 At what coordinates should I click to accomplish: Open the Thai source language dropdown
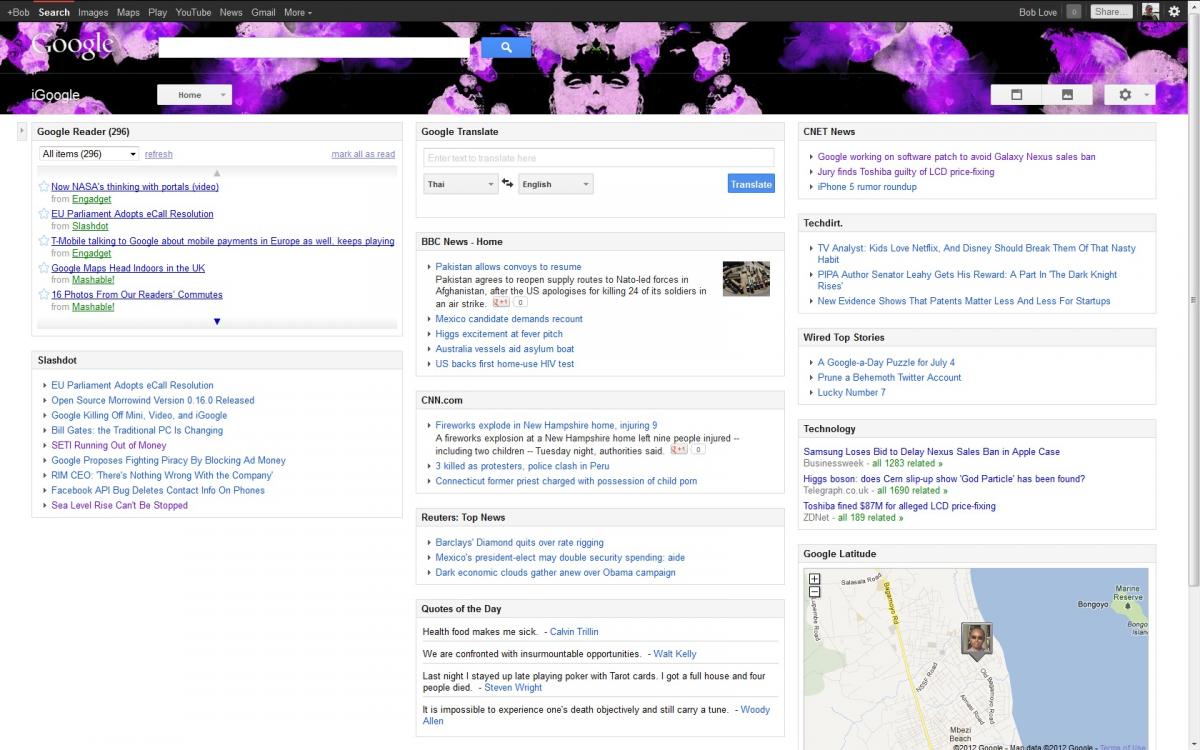pyautogui.click(x=460, y=184)
